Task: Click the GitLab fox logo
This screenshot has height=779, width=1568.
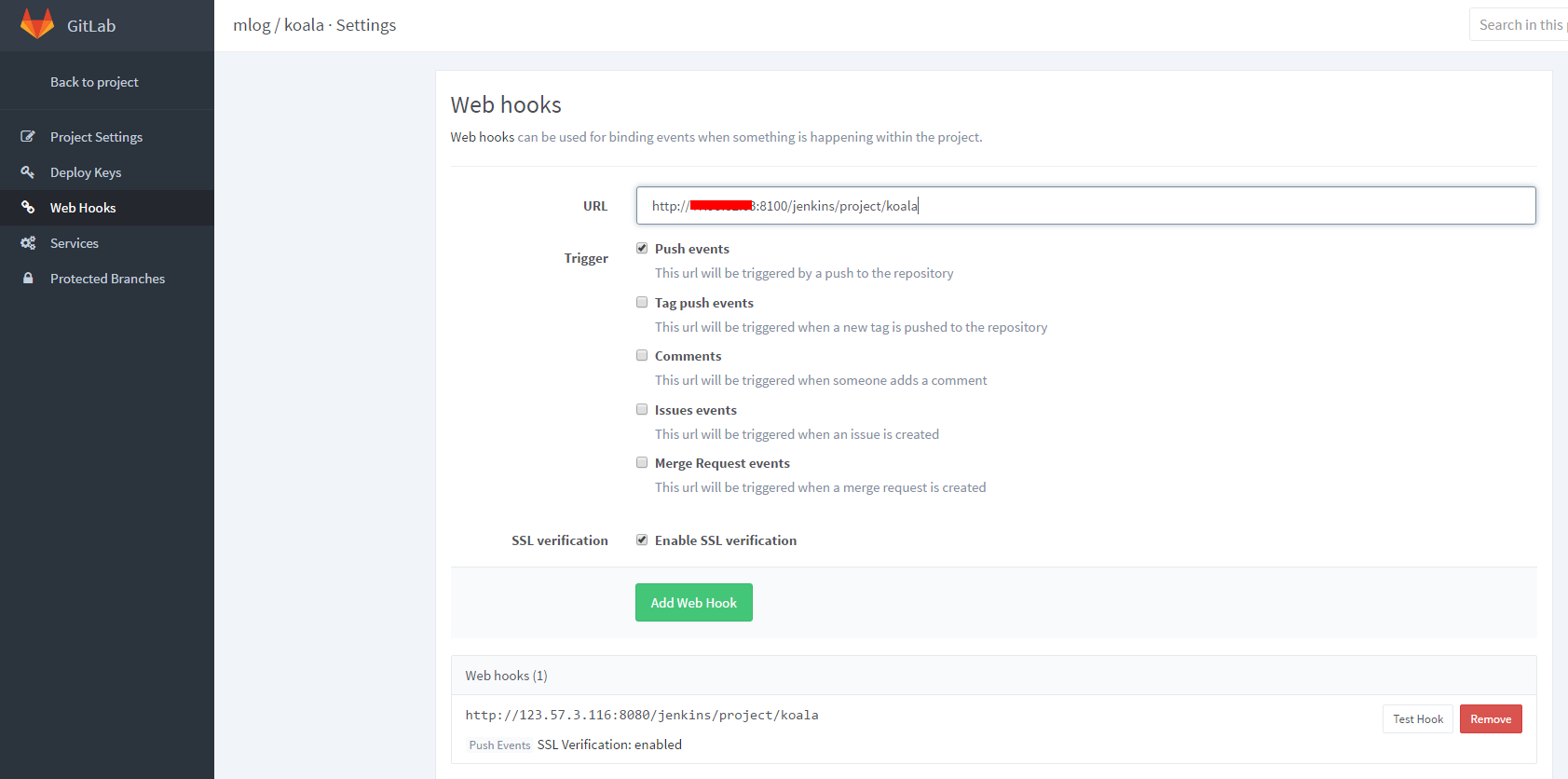Action: (x=37, y=23)
